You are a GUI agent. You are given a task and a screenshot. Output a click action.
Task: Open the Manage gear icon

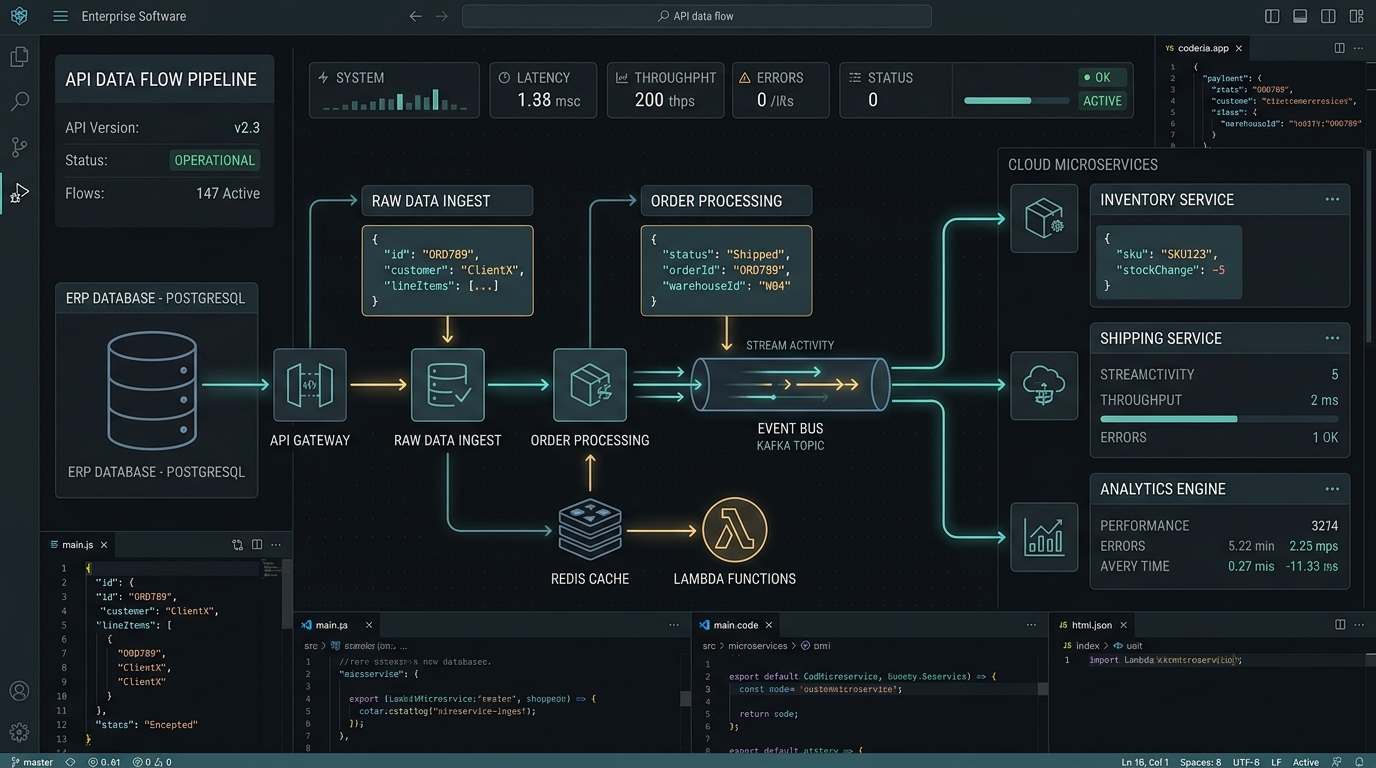click(19, 732)
